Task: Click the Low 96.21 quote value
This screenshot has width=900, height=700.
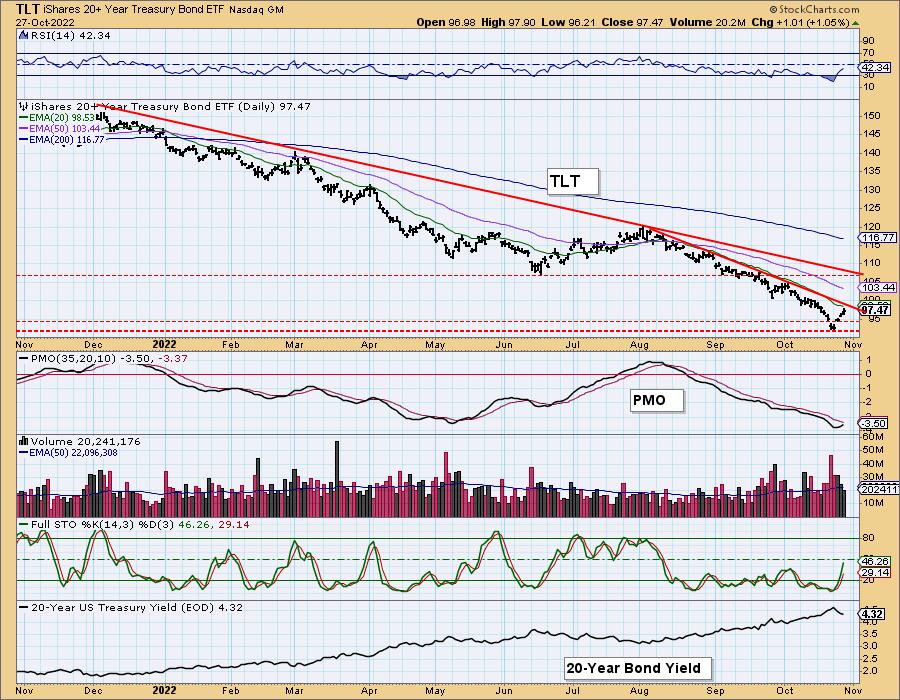Action: (568, 22)
